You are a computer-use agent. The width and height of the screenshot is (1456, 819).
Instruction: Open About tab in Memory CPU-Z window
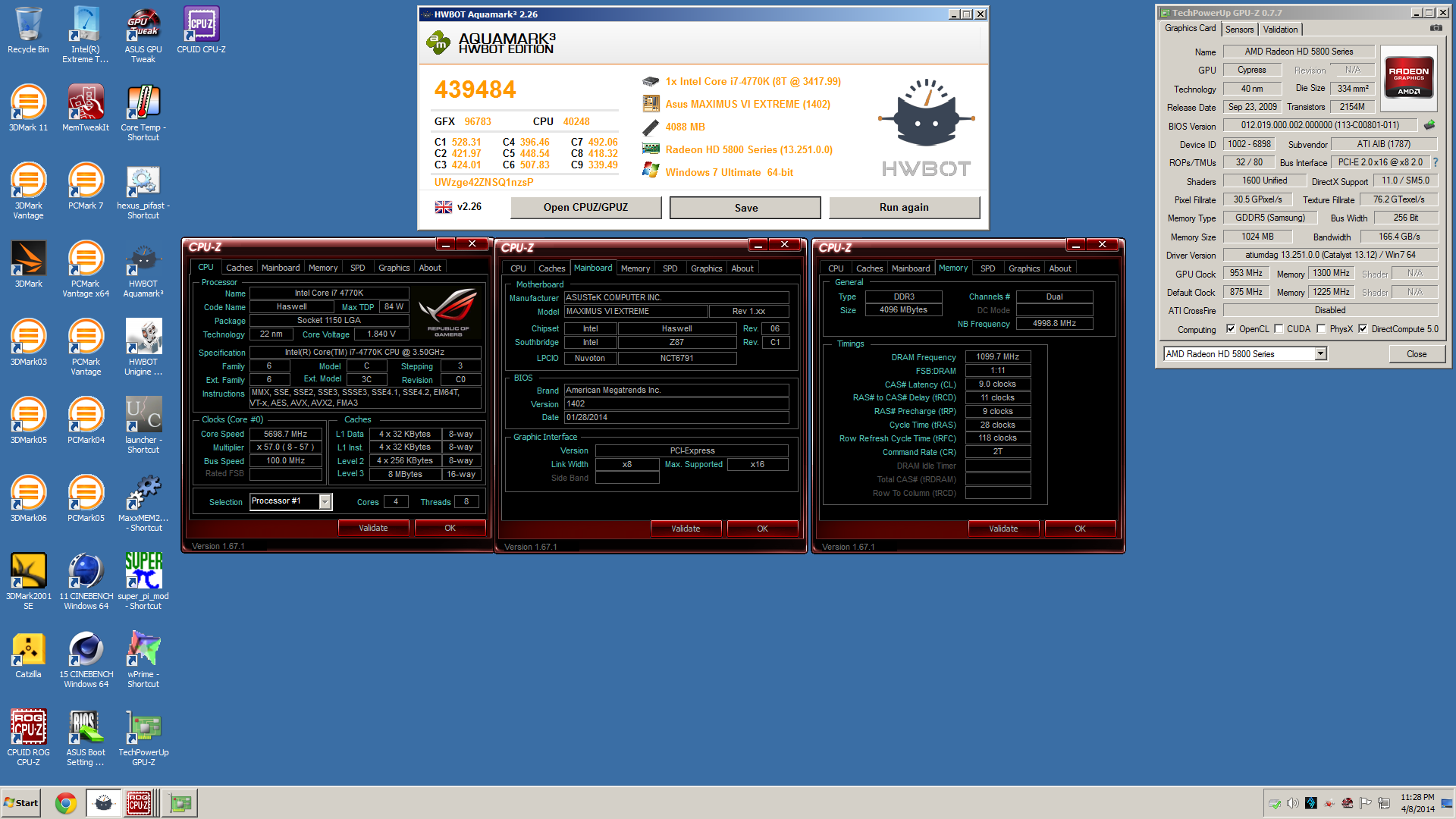pyautogui.click(x=1060, y=268)
